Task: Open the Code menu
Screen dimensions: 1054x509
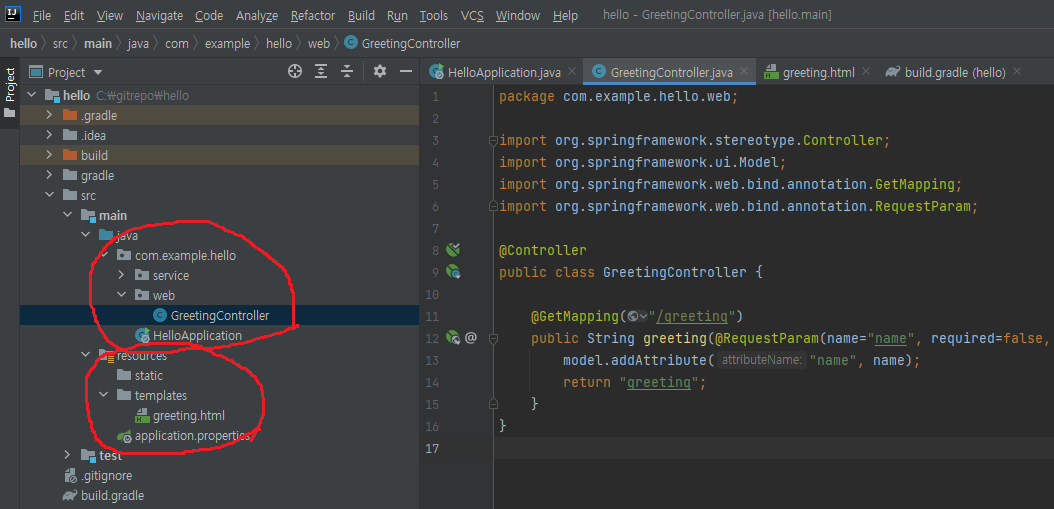Action: (x=210, y=15)
